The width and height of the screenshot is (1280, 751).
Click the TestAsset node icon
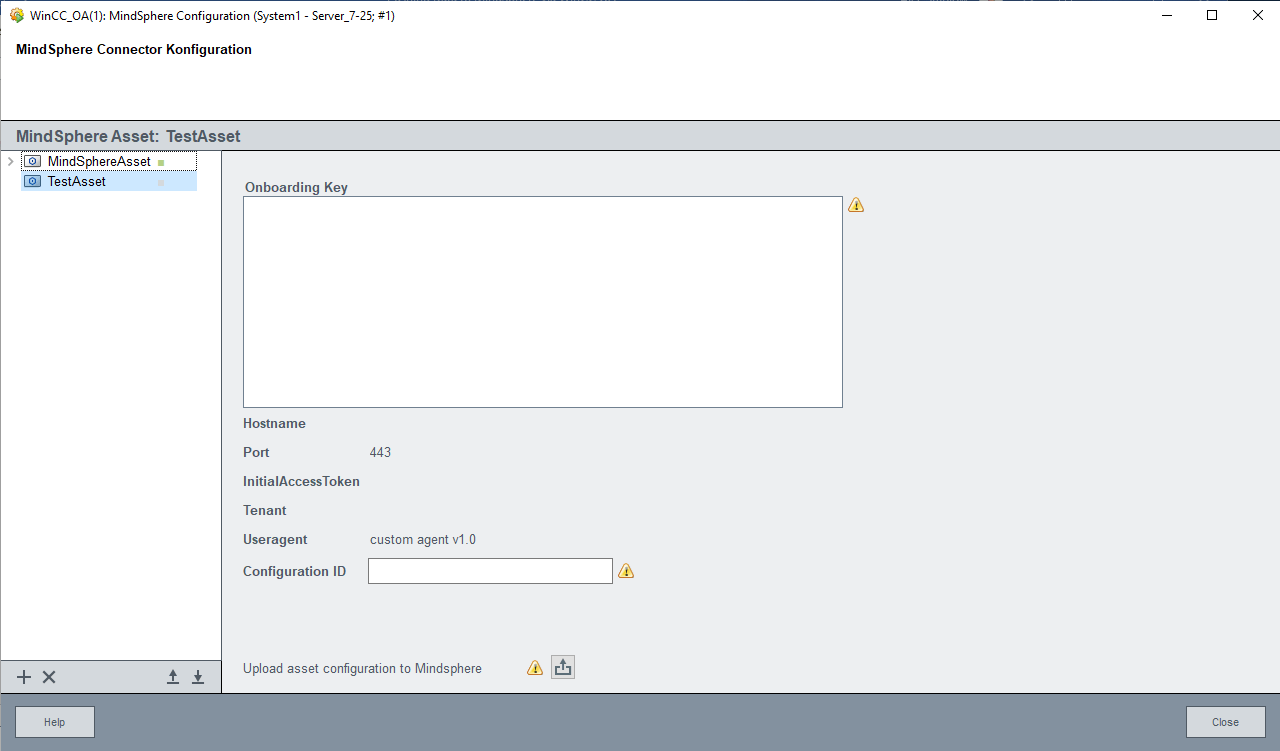tap(33, 181)
